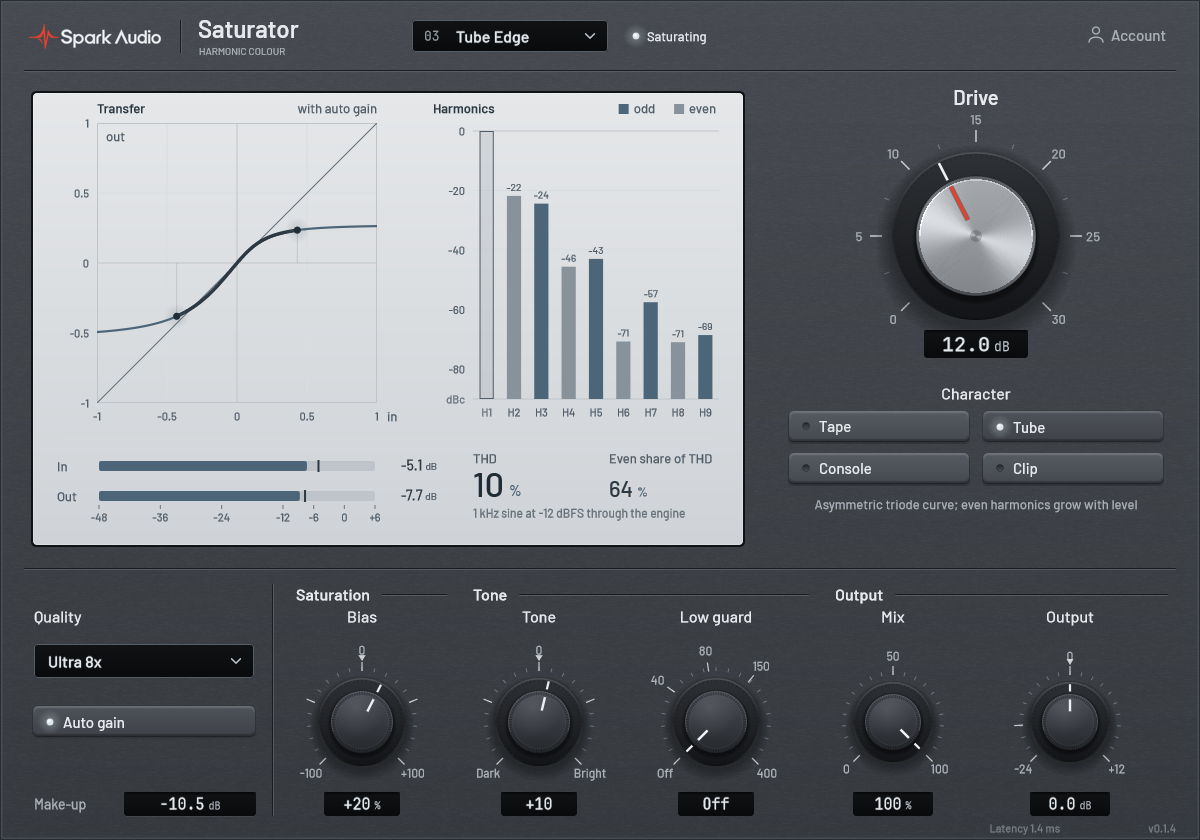Open the Ultra 8x quality dropdown
The image size is (1200, 840).
143,661
